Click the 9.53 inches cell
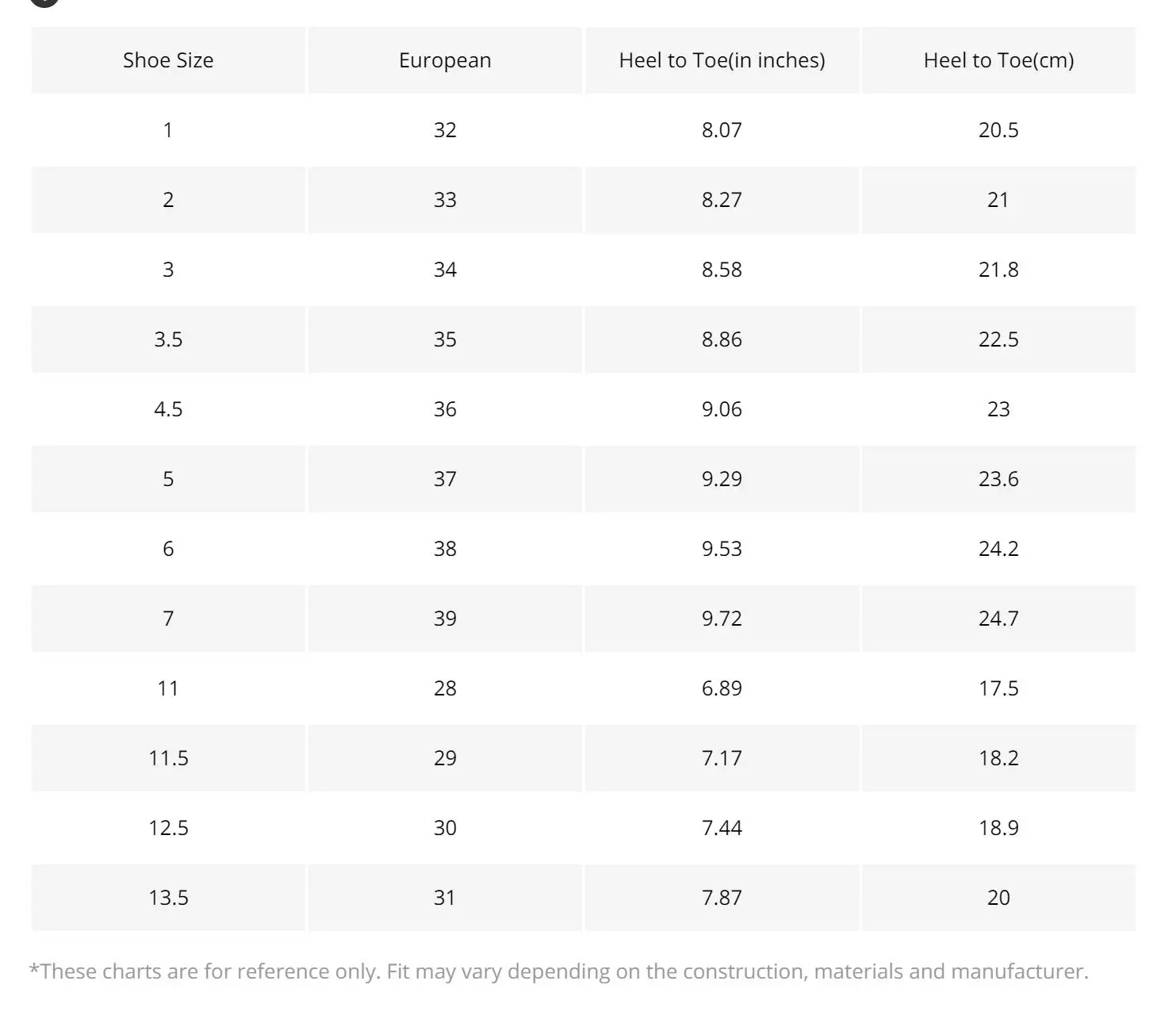Screen dimensions: 1176x1023 722,549
